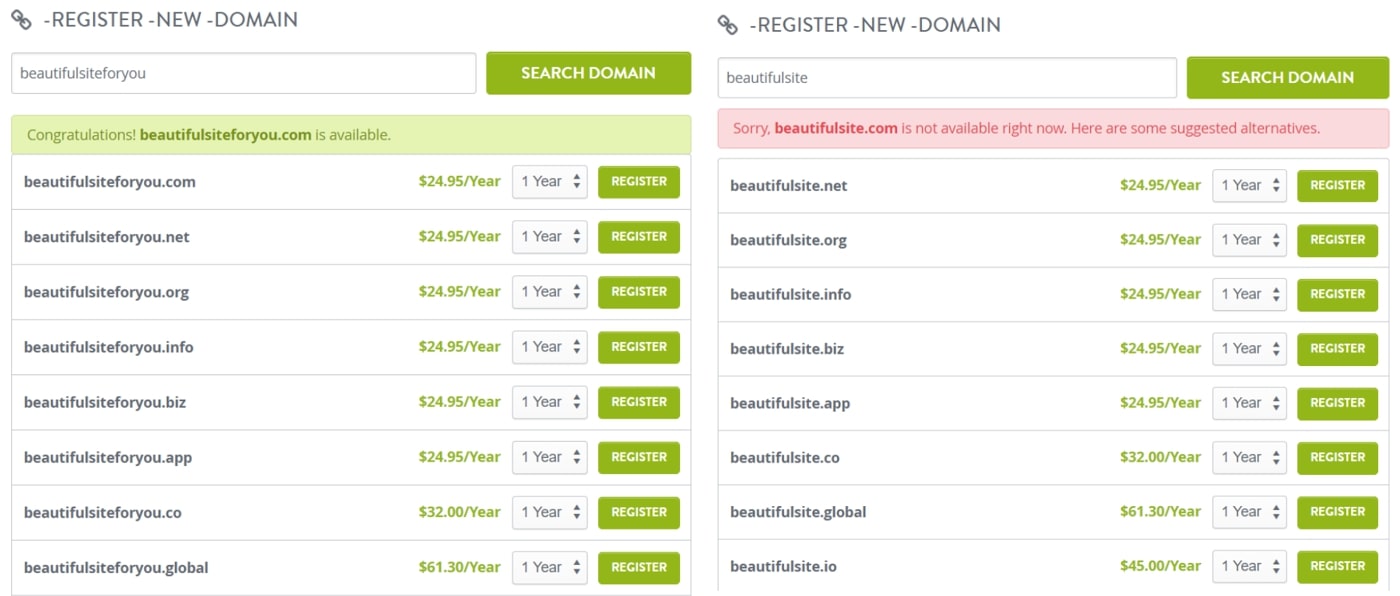Click the up stepper arrow for beautifulsiteforyou.com term
Viewport: 1400px width, 596px height.
576,177
